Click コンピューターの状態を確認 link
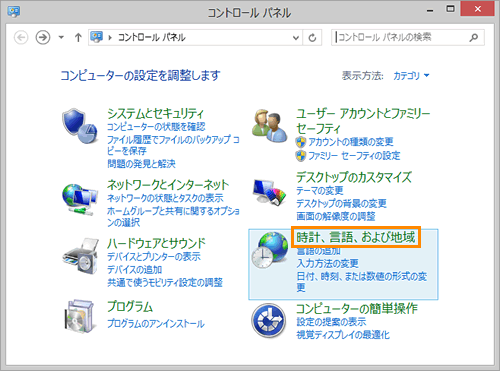Screen dimensions: 500x371 [x=156, y=127]
